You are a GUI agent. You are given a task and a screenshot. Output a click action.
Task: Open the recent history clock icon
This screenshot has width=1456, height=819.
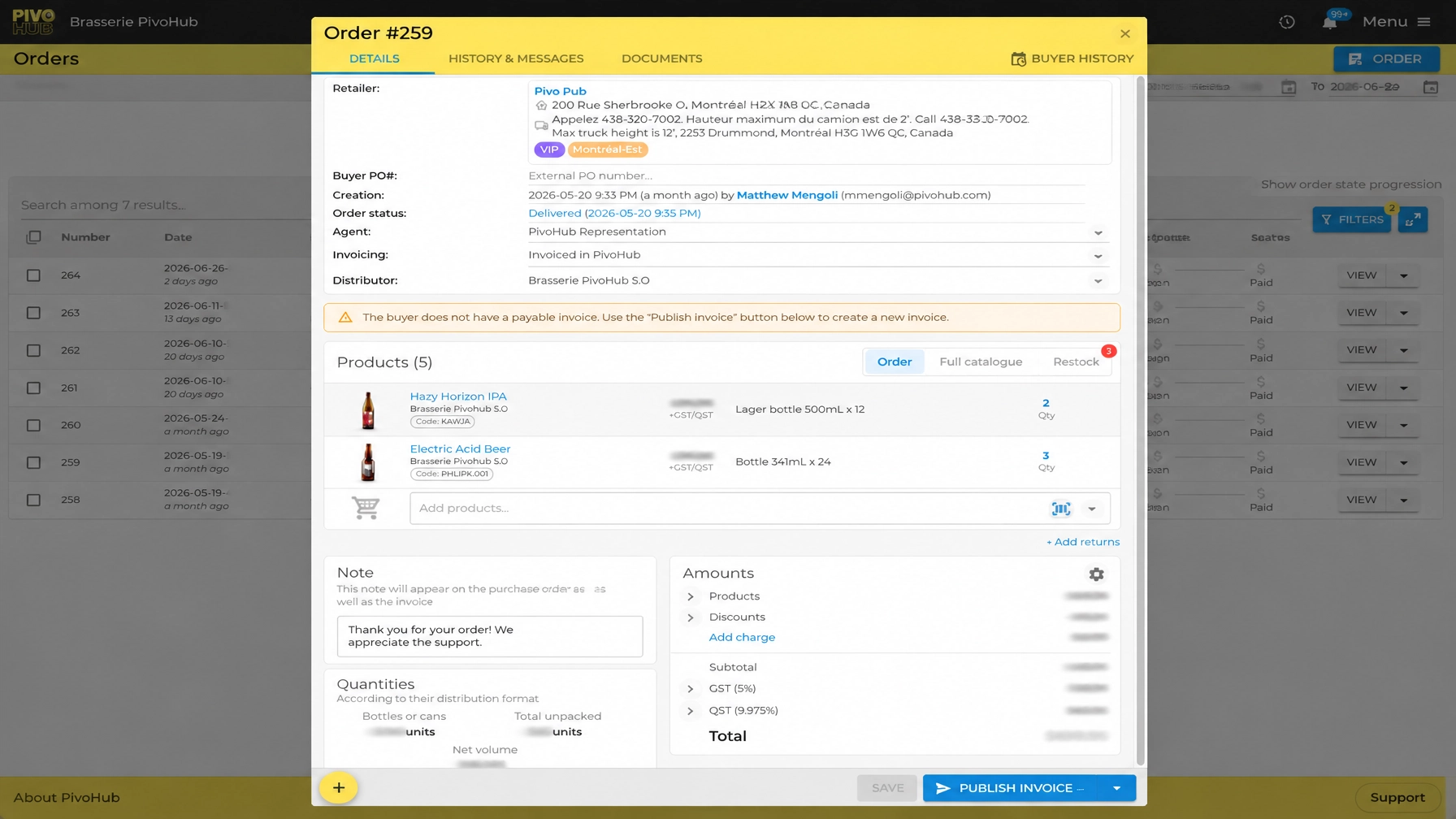1287,22
